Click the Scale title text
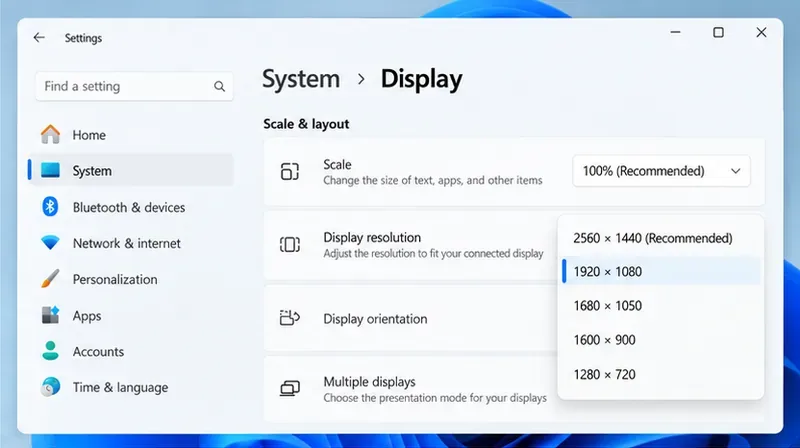 [337, 164]
